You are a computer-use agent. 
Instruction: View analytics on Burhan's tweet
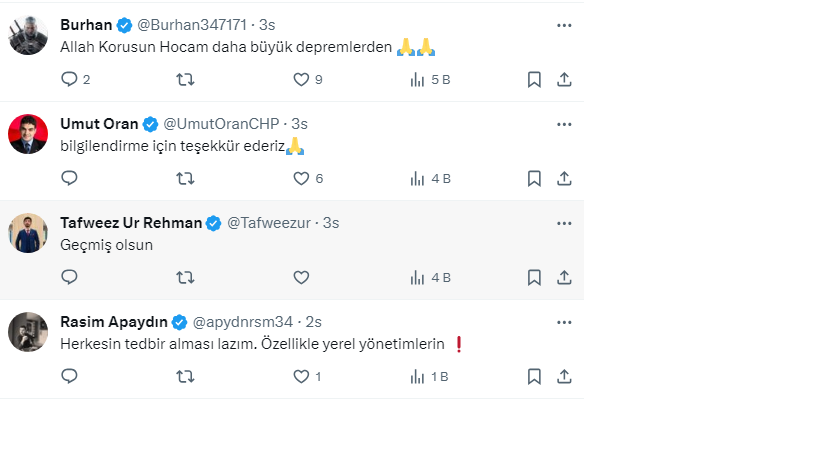click(430, 79)
